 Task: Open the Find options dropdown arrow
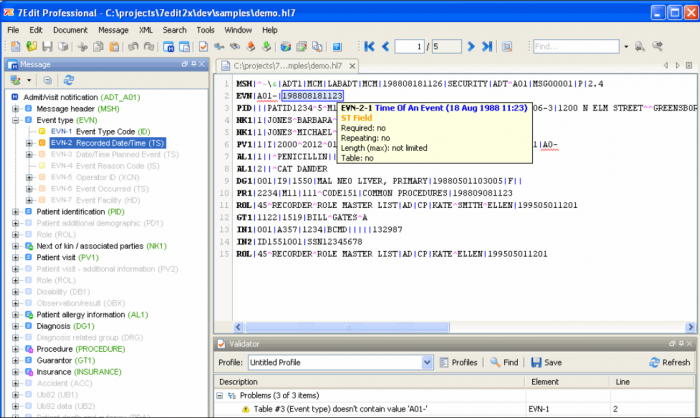[626, 46]
